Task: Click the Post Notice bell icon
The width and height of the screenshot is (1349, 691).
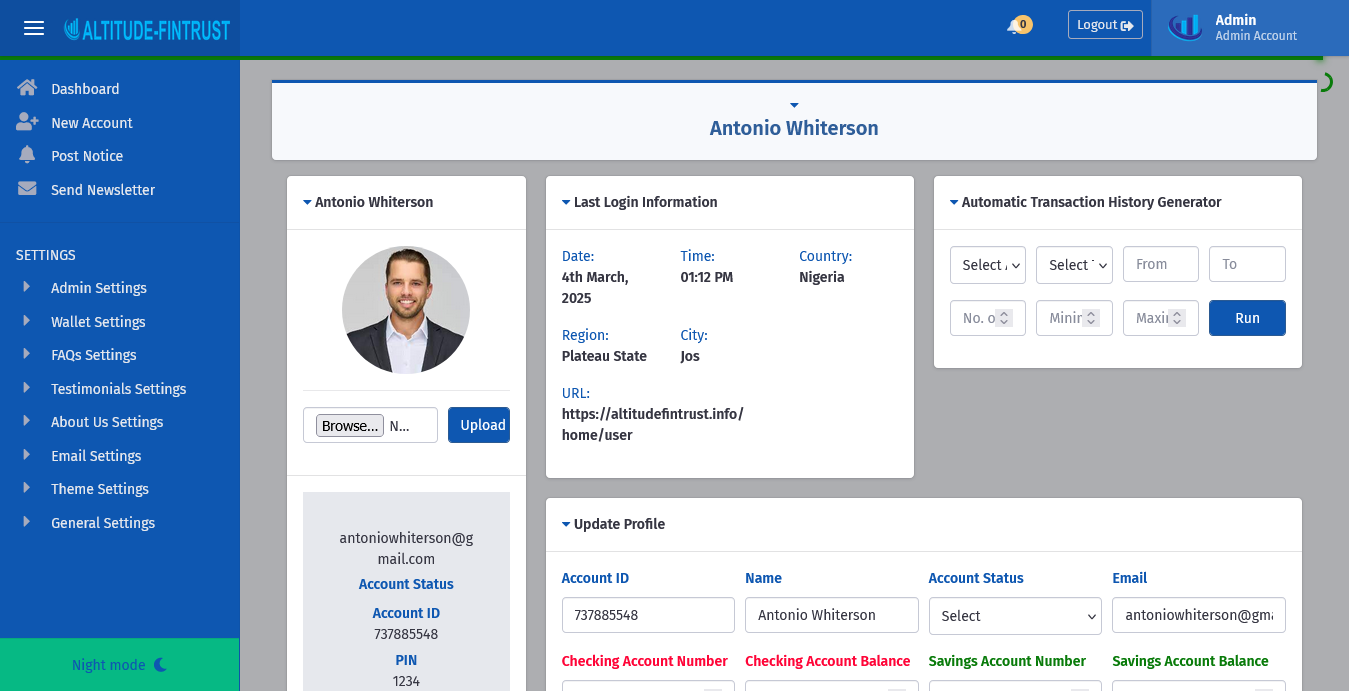Action: [x=27, y=155]
